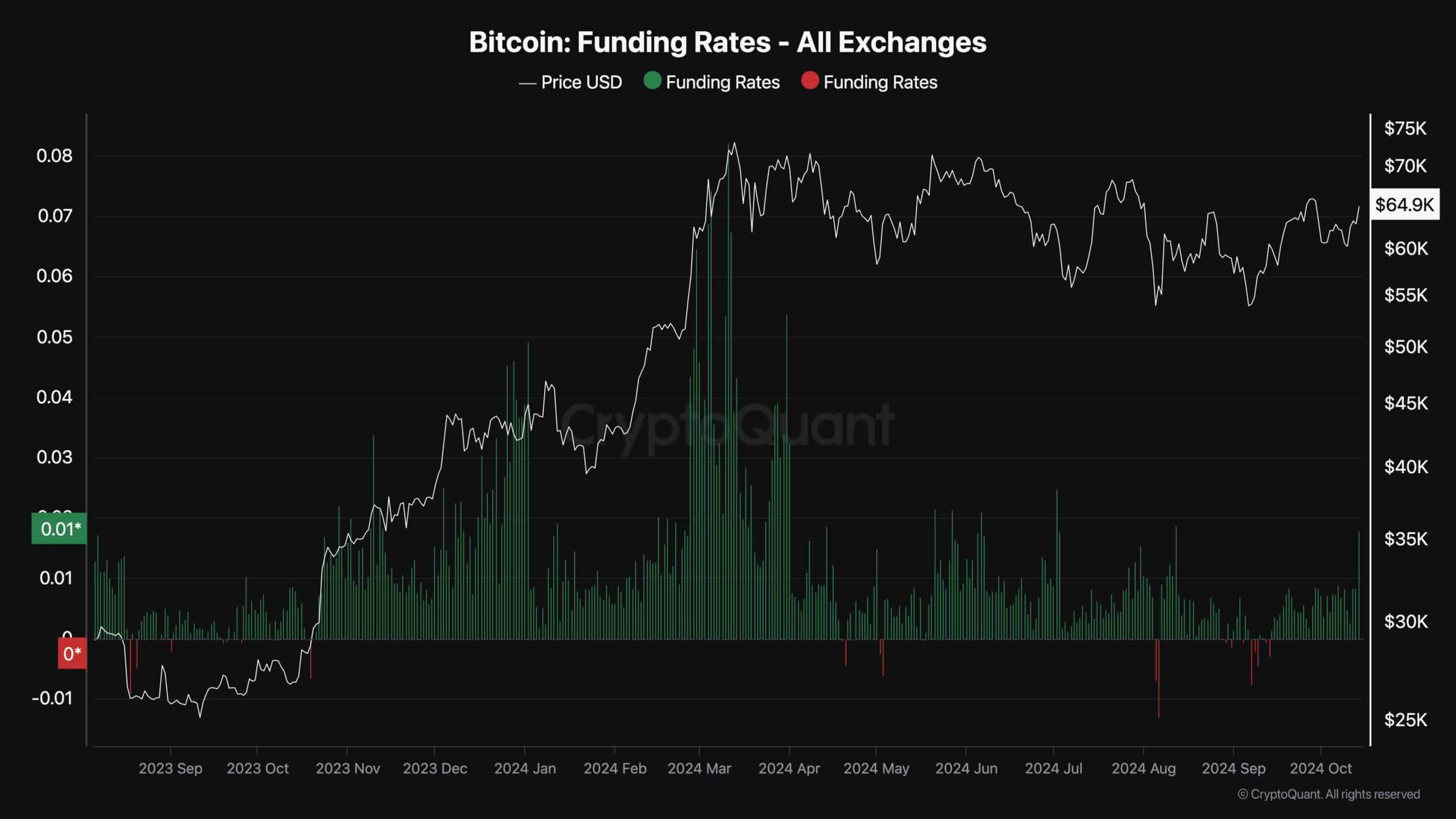
Task: Toggle red Funding Rates legend label
Action: [880, 82]
